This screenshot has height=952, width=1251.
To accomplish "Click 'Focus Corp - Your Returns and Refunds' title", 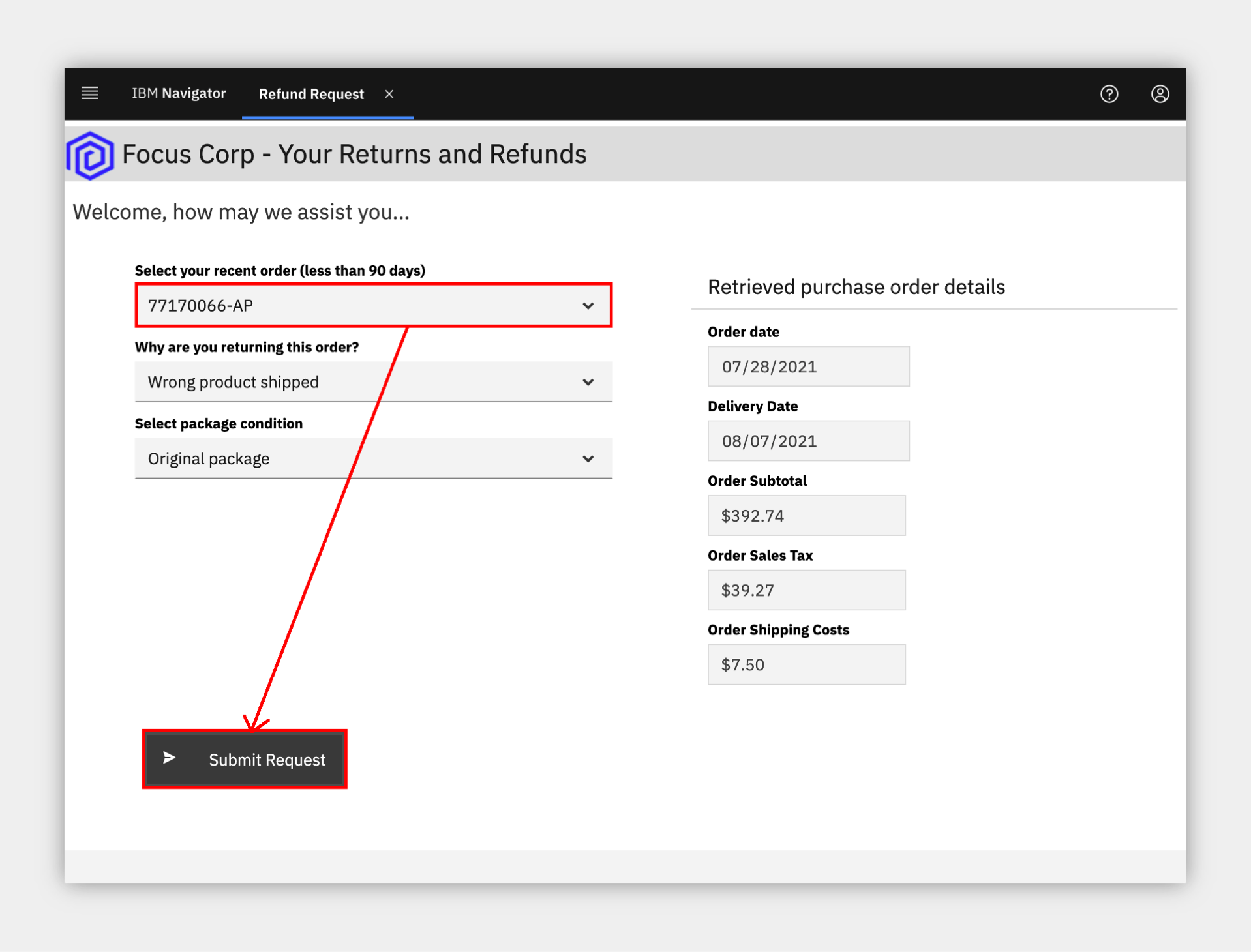I will [354, 155].
